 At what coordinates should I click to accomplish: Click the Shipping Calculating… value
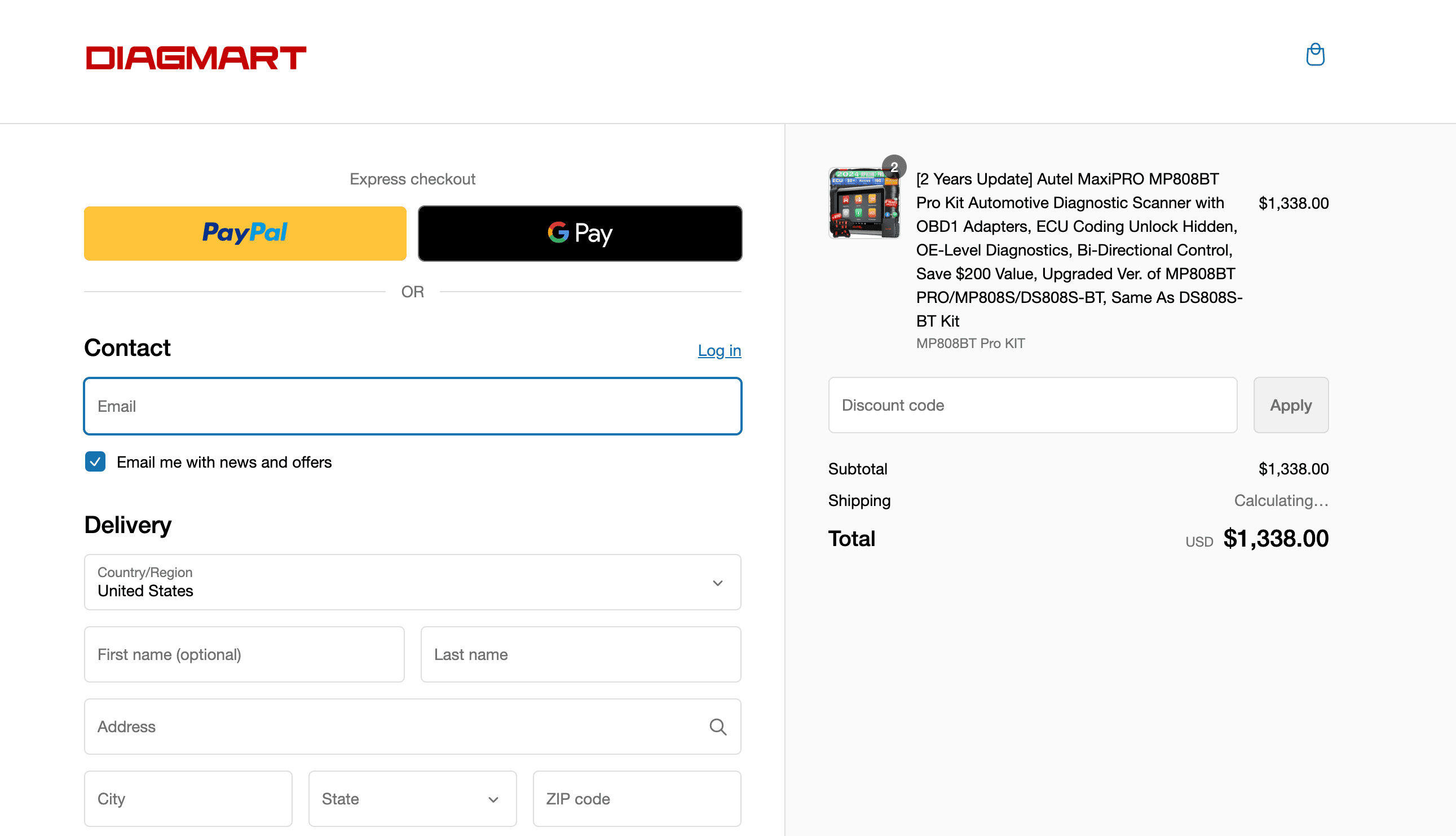(1281, 501)
